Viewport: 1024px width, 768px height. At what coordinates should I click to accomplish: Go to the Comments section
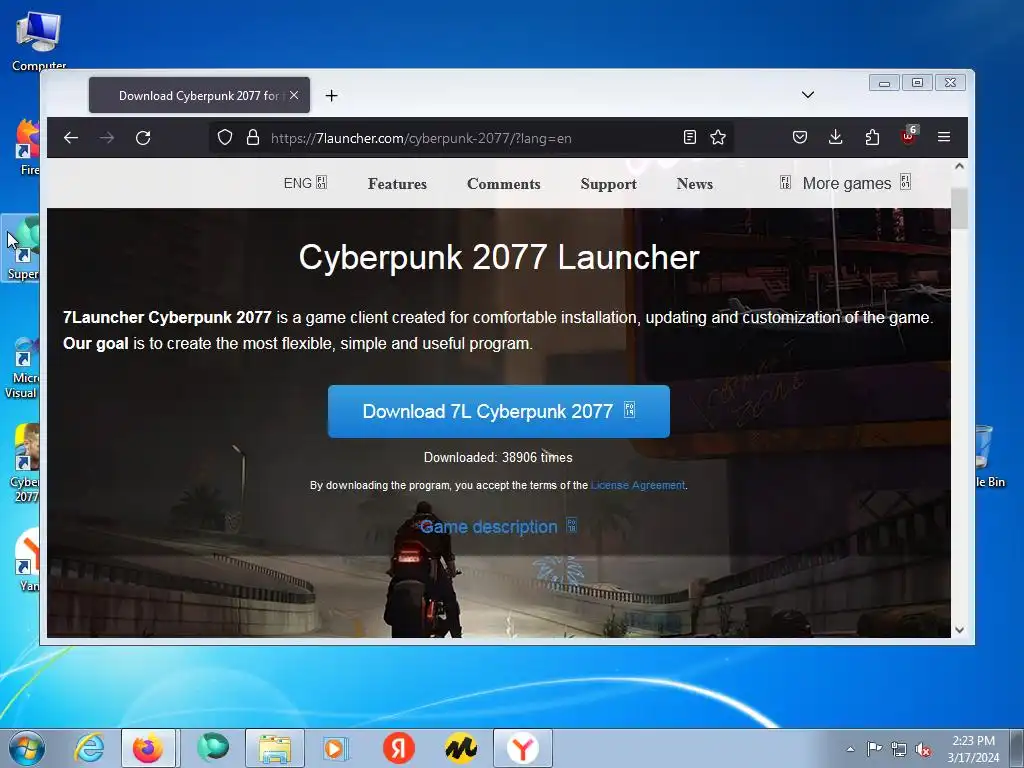[504, 184]
